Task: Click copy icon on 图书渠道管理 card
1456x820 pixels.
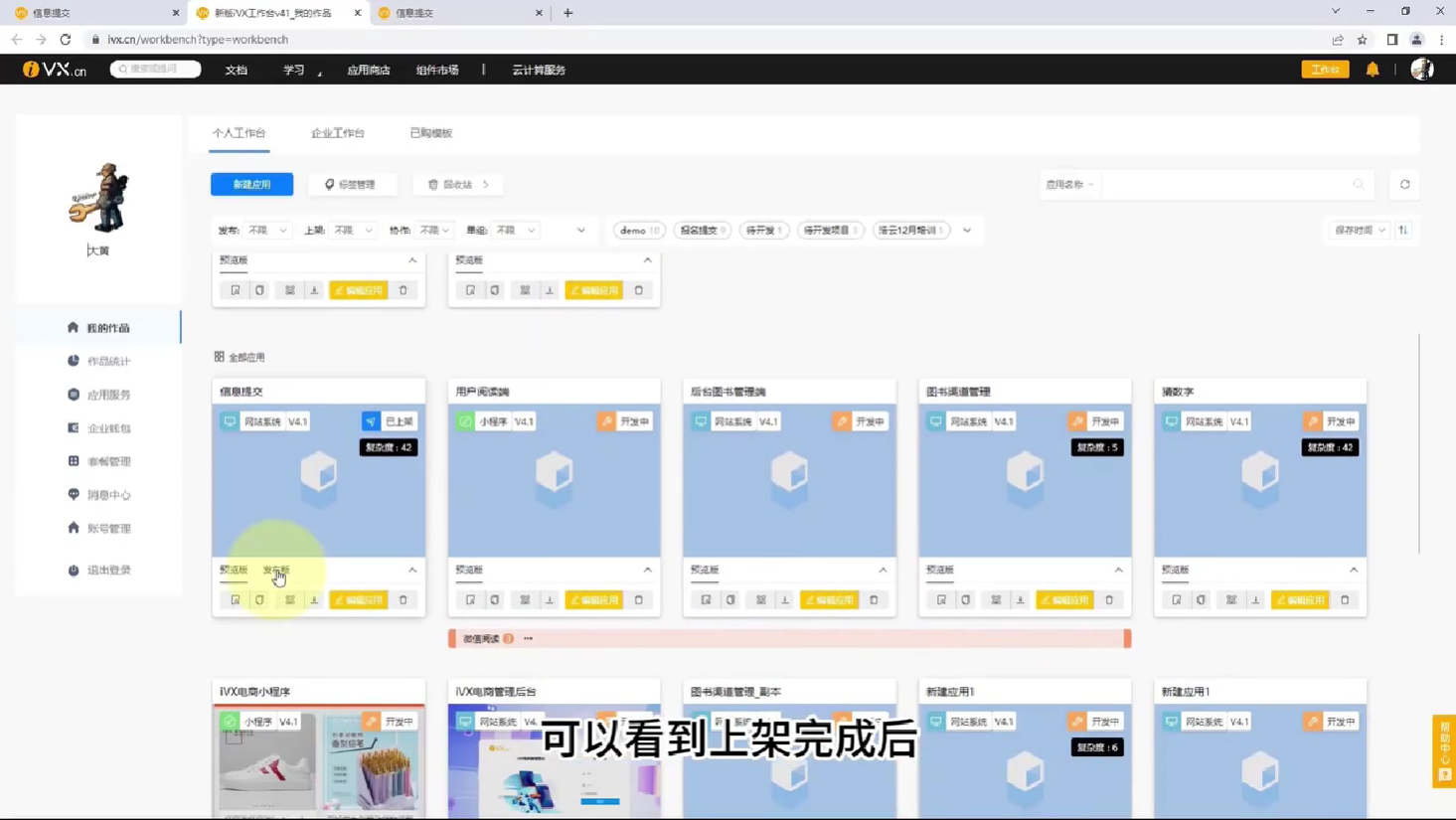Action: point(966,600)
